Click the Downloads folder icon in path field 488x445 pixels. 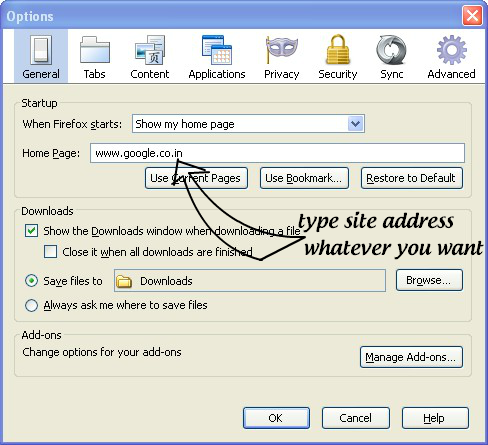tap(124, 281)
